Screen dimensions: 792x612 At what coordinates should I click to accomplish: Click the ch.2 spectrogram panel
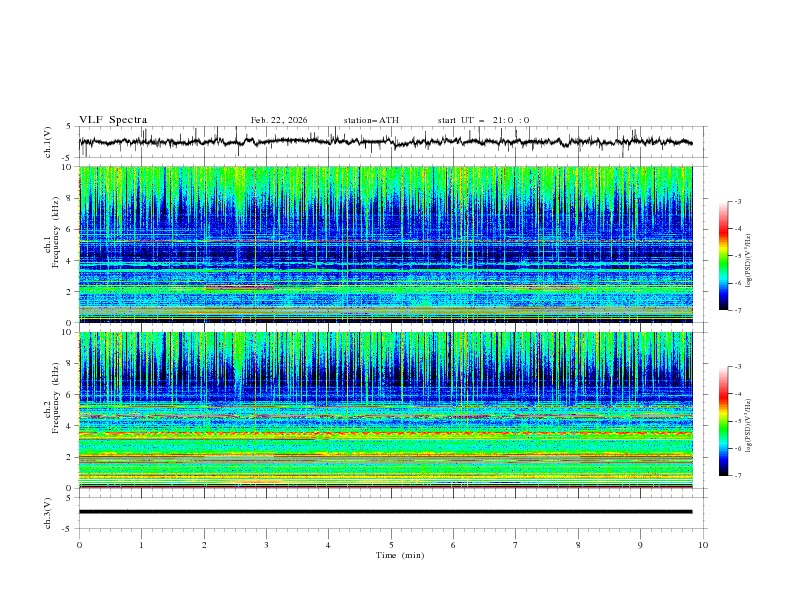coord(386,410)
